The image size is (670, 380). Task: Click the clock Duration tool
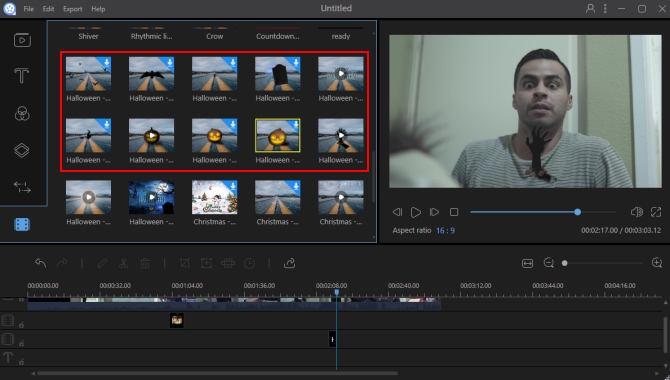point(250,263)
